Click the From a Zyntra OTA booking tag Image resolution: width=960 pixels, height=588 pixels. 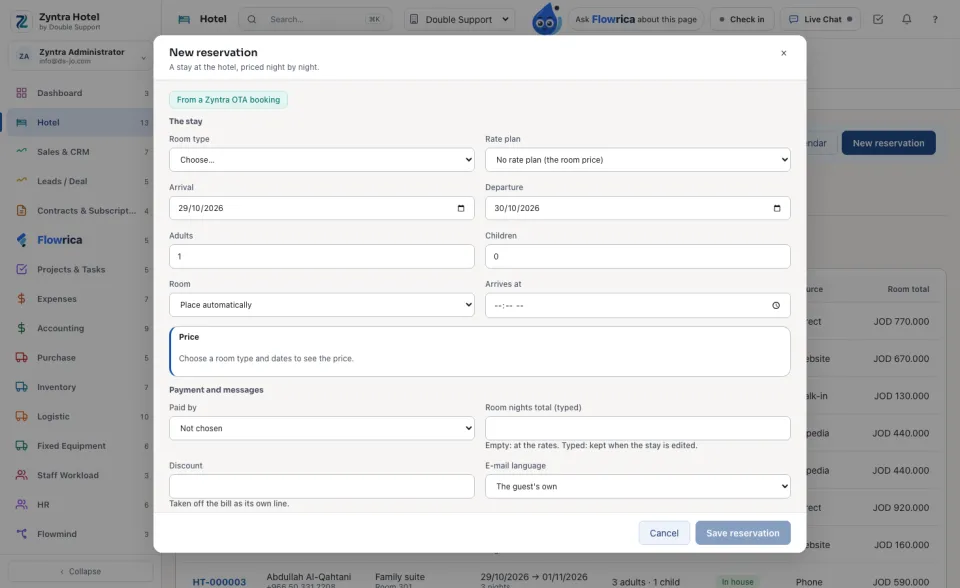tap(228, 100)
